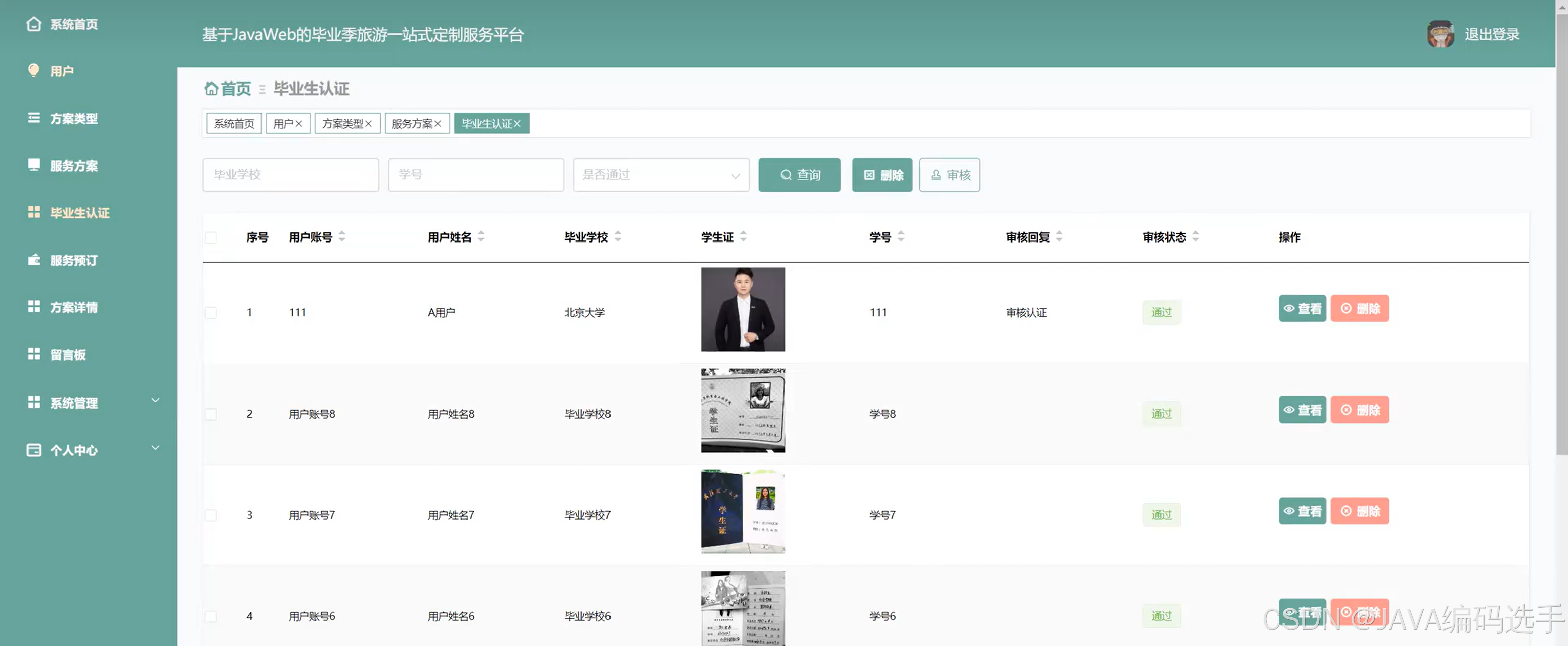This screenshot has height=646, width=1568.
Task: Click sort arrows on 审核状态 column
Action: click(x=1195, y=236)
